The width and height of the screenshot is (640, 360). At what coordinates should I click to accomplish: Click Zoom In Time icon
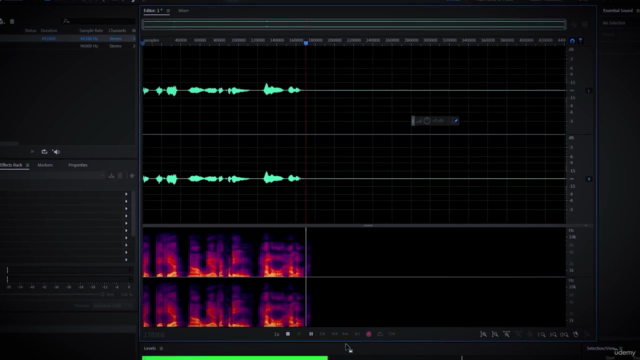pyautogui.click(x=507, y=334)
